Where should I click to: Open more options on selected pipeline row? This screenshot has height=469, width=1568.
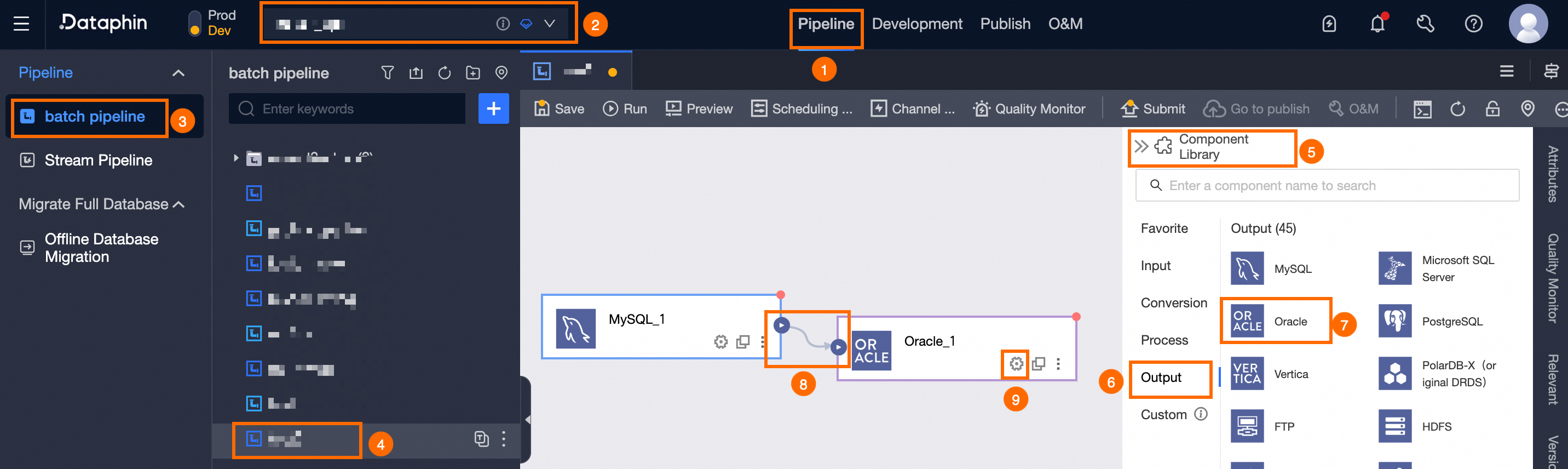503,438
